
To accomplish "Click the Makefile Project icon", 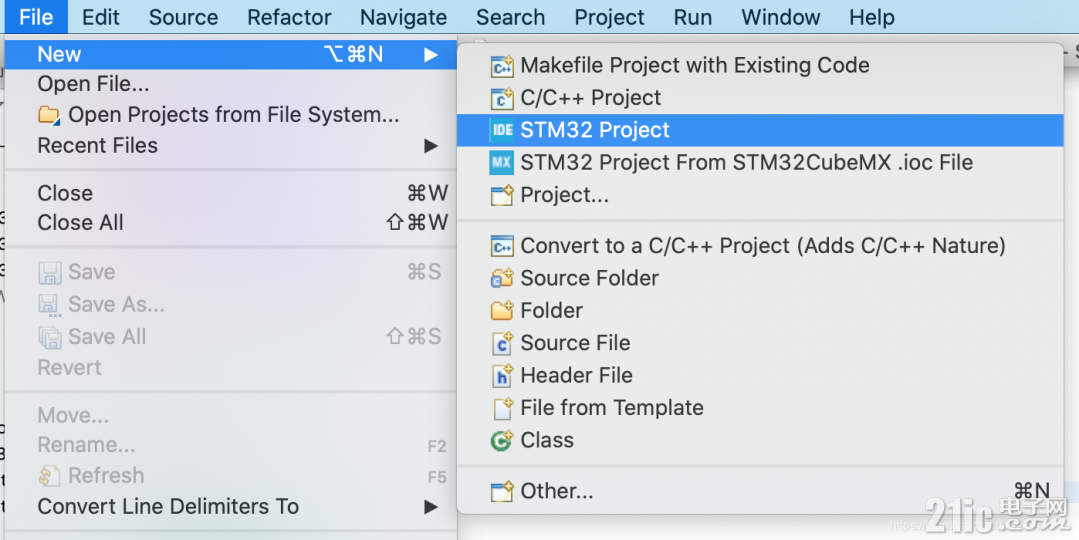I will [x=502, y=66].
